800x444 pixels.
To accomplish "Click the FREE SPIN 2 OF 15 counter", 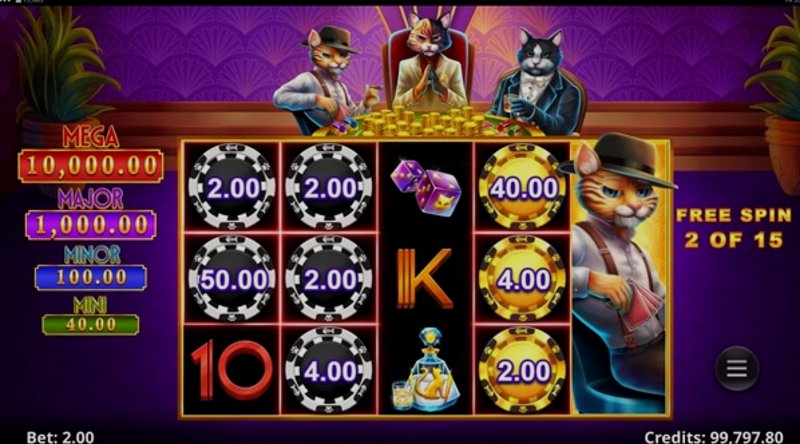I will (734, 228).
